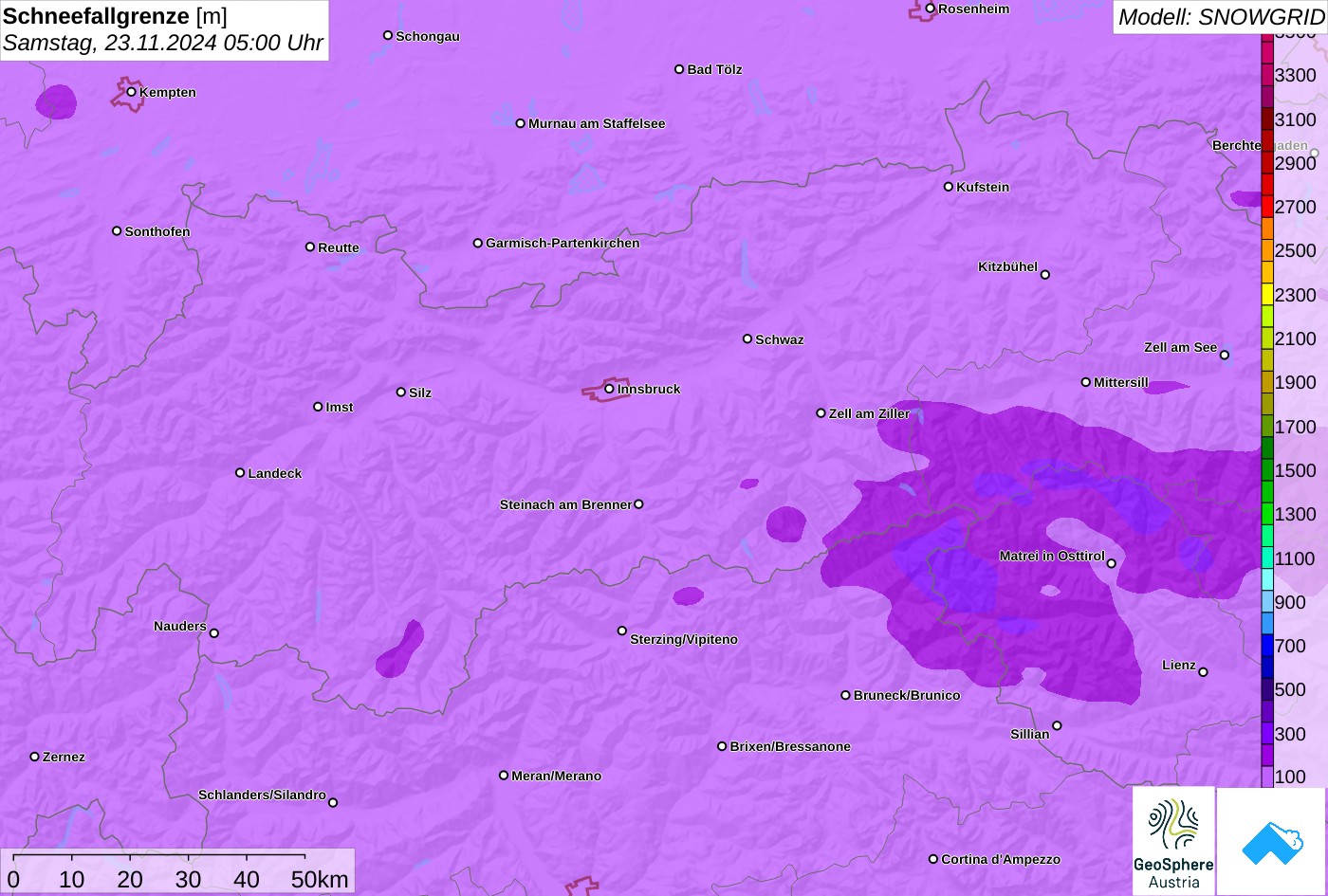Image resolution: width=1328 pixels, height=896 pixels.
Task: Click the Schneefallgrenze title text
Action: 97,16
